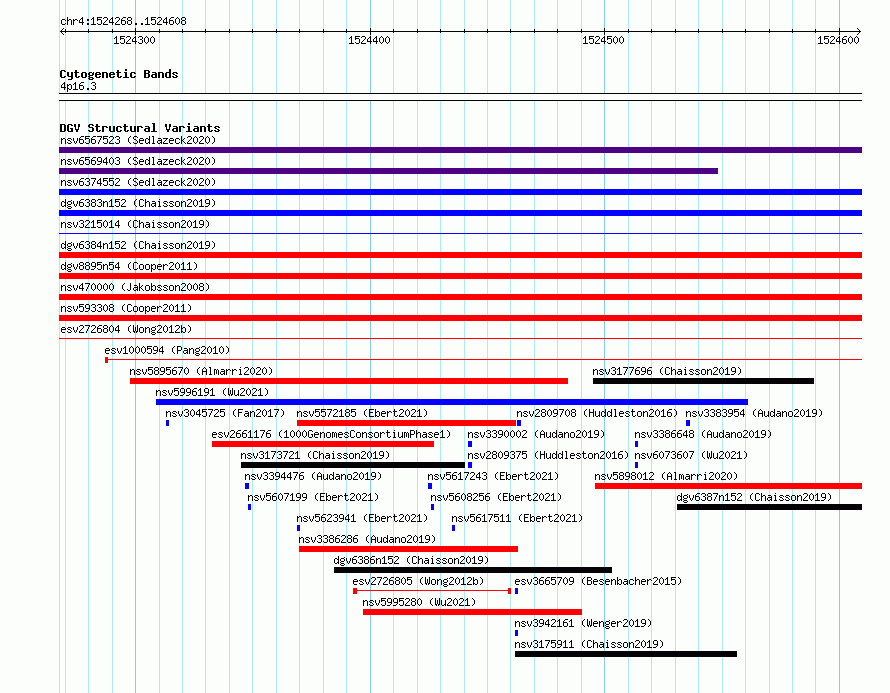The image size is (890, 693).
Task: Select nsv3215014 (Chaisson2019) label
Action: click(135, 224)
